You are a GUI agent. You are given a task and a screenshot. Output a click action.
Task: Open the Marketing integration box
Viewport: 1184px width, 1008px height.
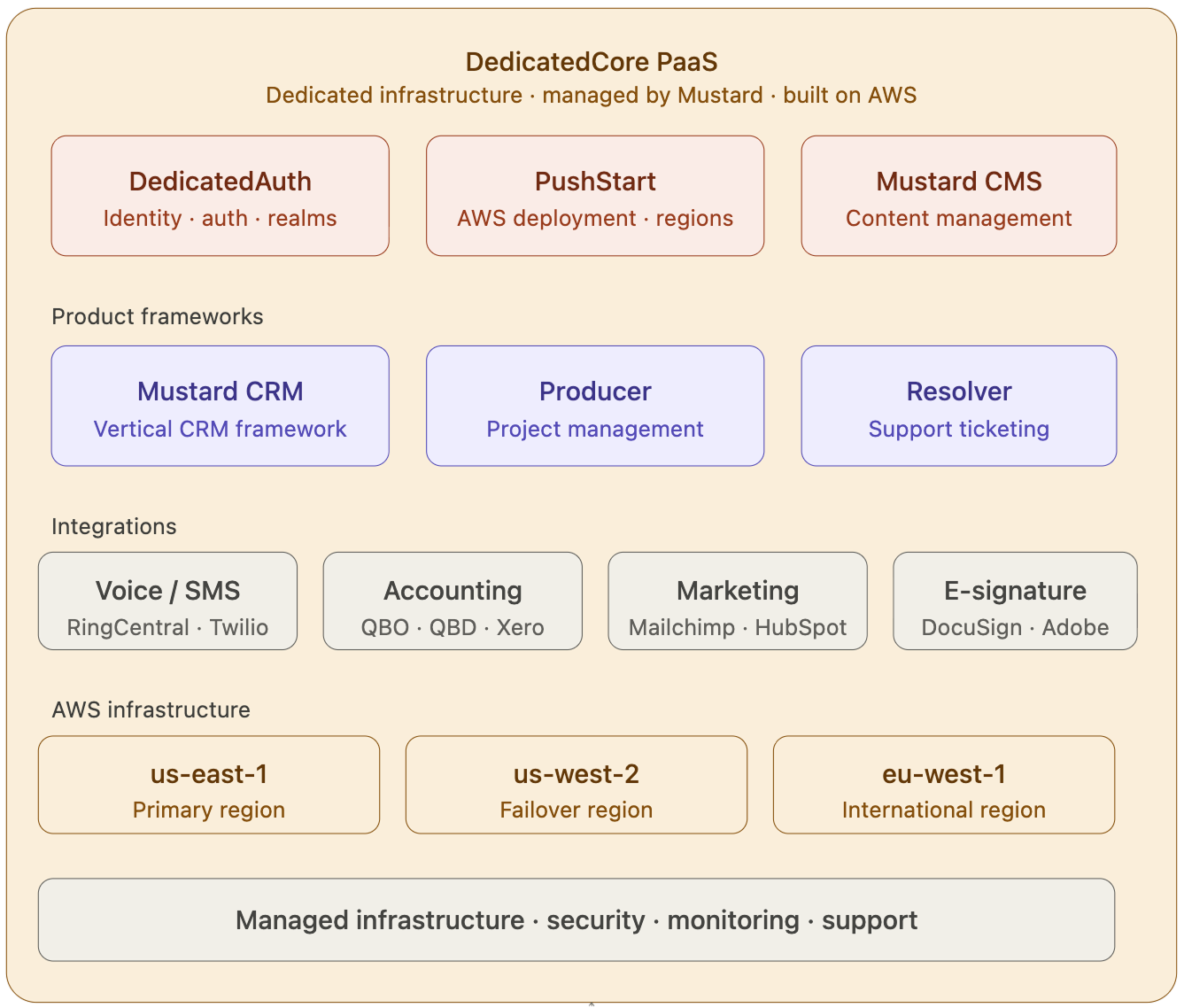click(x=737, y=601)
